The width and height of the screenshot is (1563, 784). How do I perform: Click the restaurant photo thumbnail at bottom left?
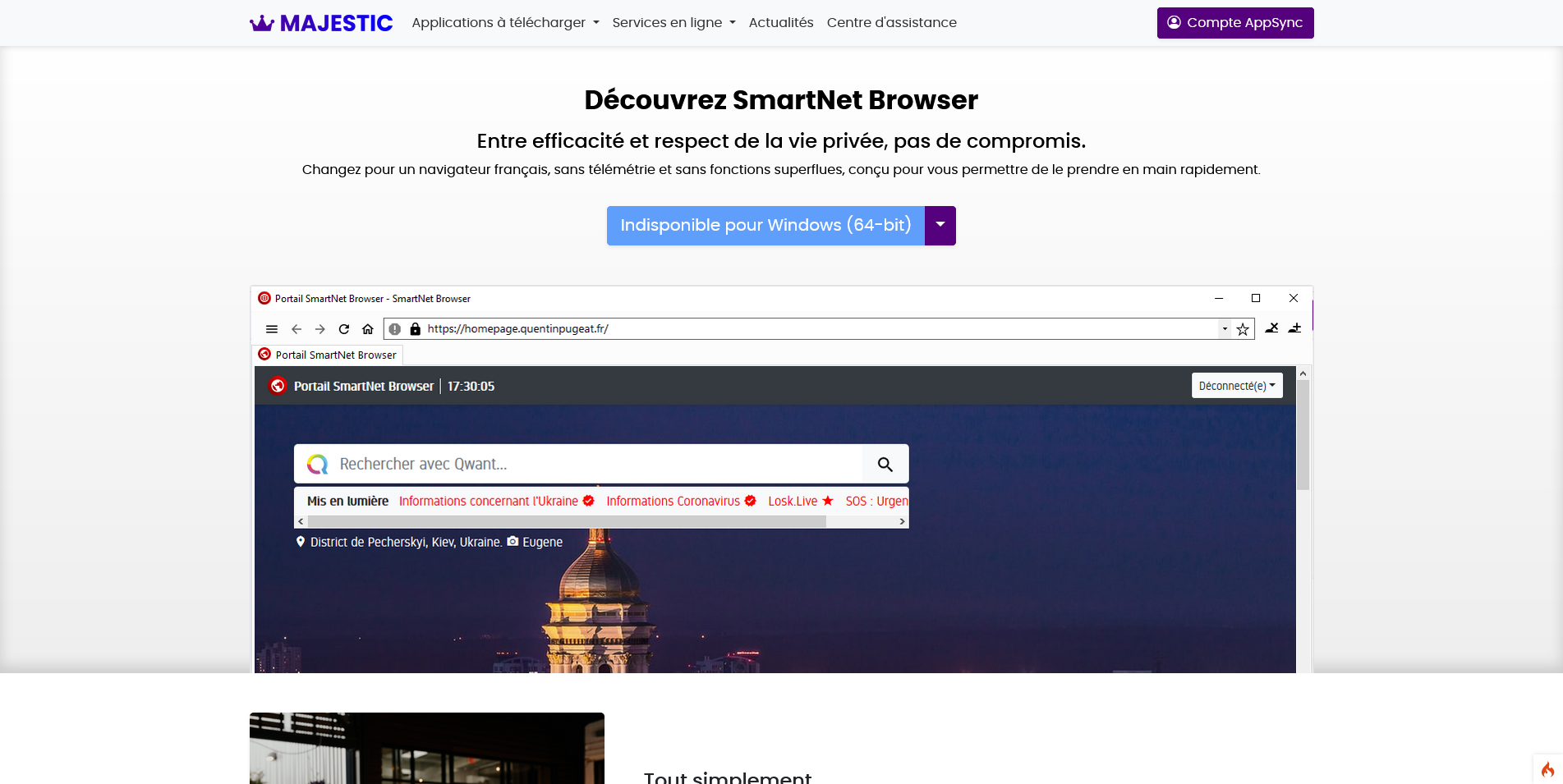427,748
